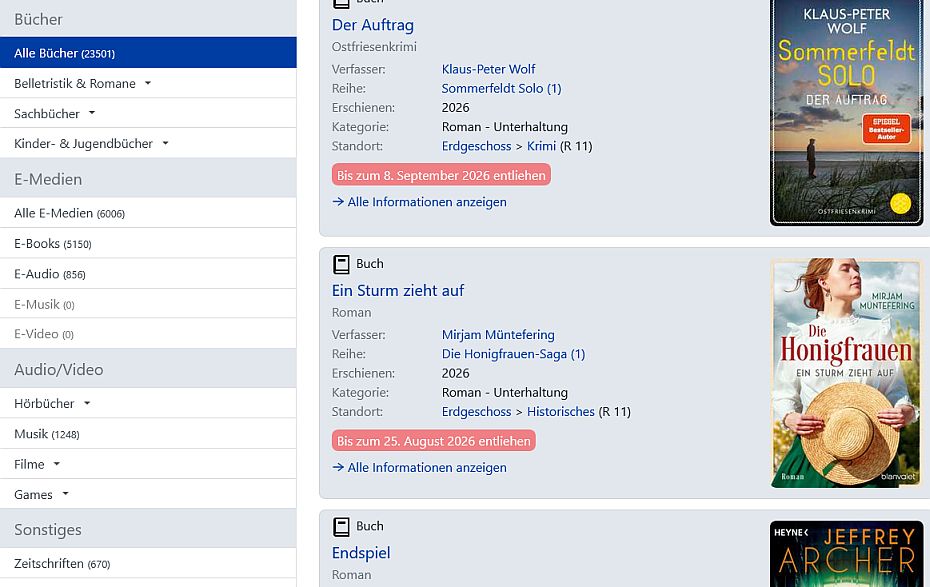Click Bis zum 25. August 2026 entliehen badge

point(434,441)
